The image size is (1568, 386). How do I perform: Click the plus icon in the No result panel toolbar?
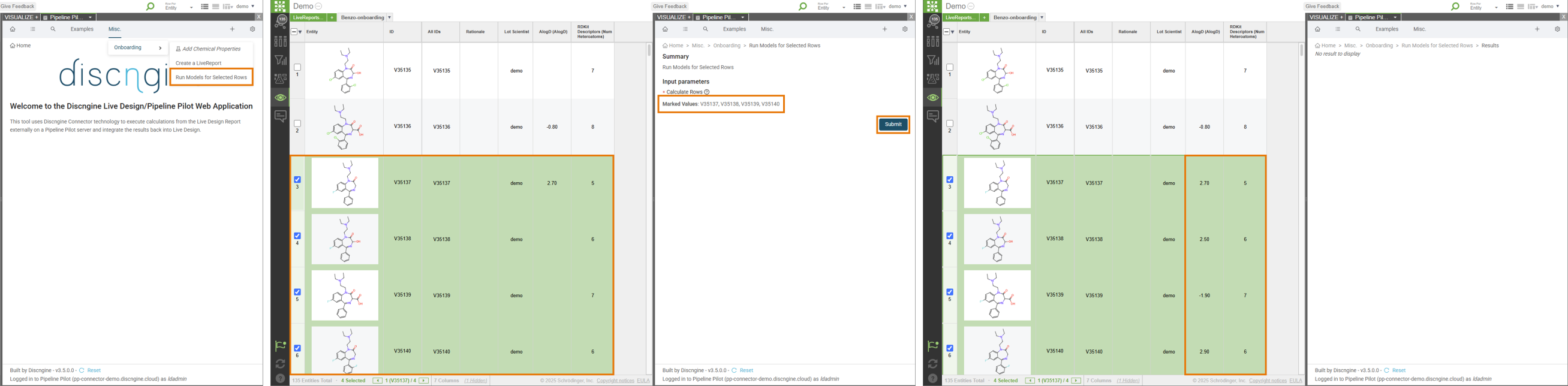[x=1537, y=29]
